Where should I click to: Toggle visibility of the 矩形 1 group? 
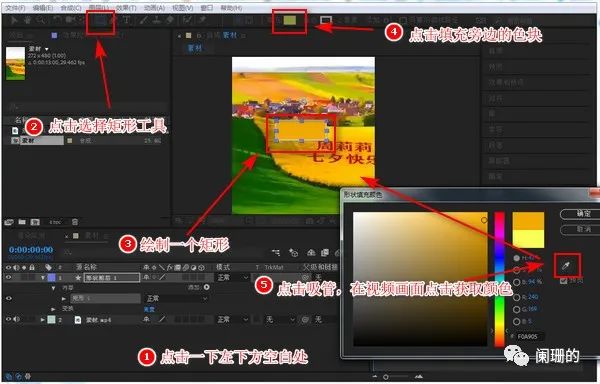point(8,298)
